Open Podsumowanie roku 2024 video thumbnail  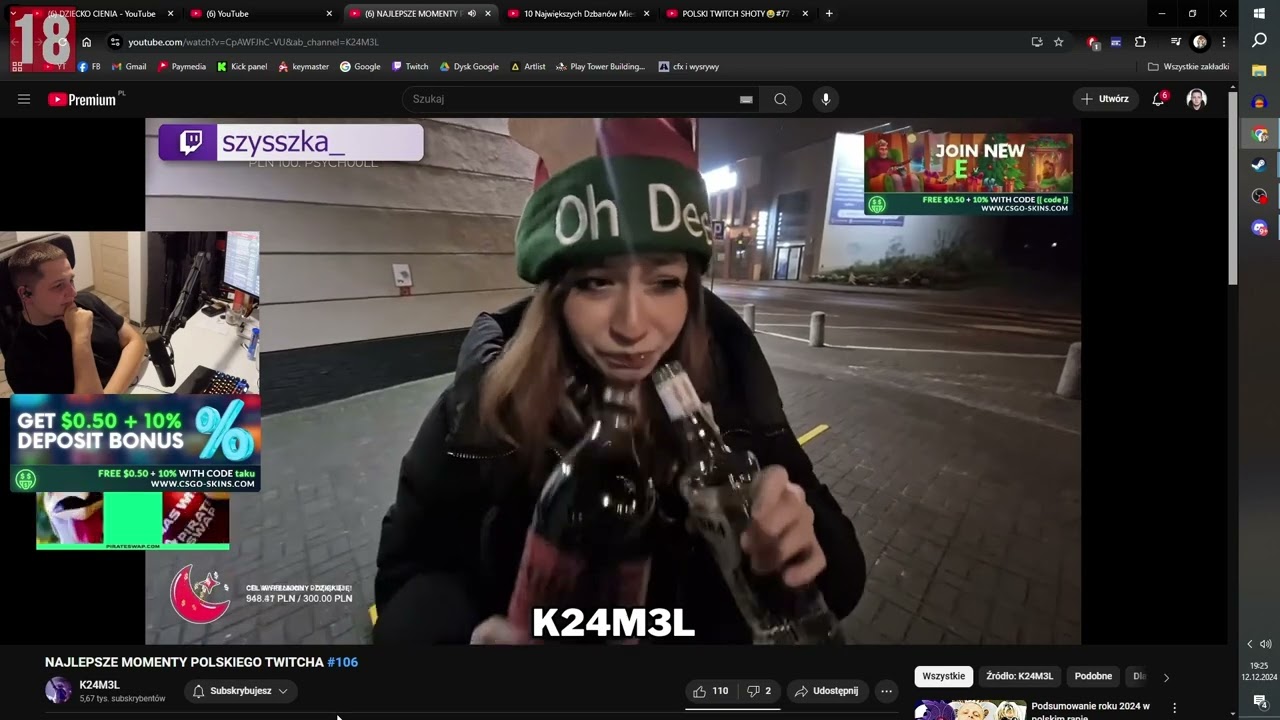pos(970,709)
